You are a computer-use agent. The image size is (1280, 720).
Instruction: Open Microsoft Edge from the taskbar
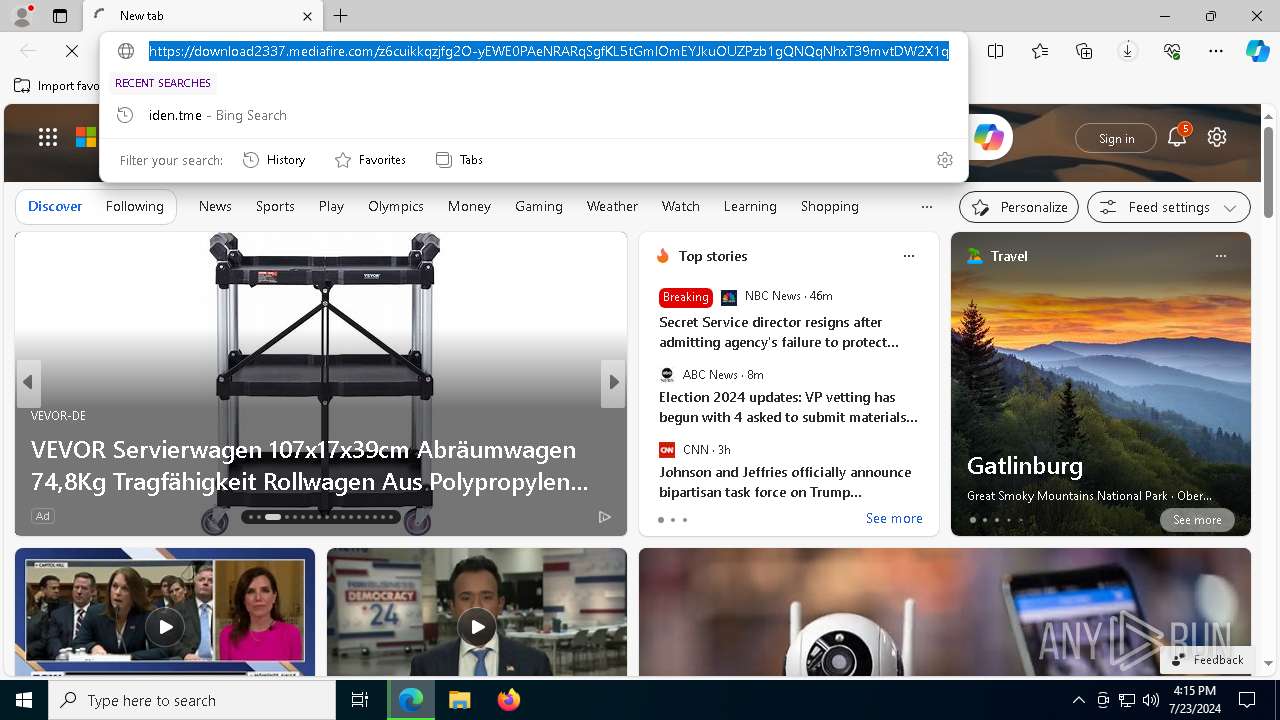(x=411, y=700)
